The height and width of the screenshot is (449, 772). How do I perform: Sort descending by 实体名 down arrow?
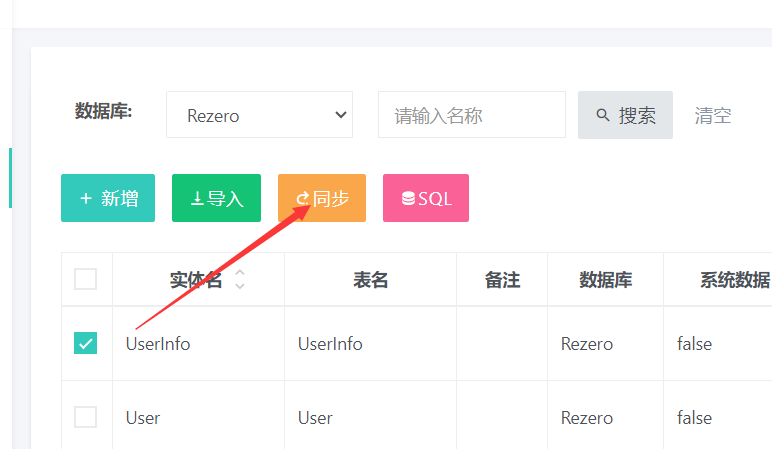[240, 286]
